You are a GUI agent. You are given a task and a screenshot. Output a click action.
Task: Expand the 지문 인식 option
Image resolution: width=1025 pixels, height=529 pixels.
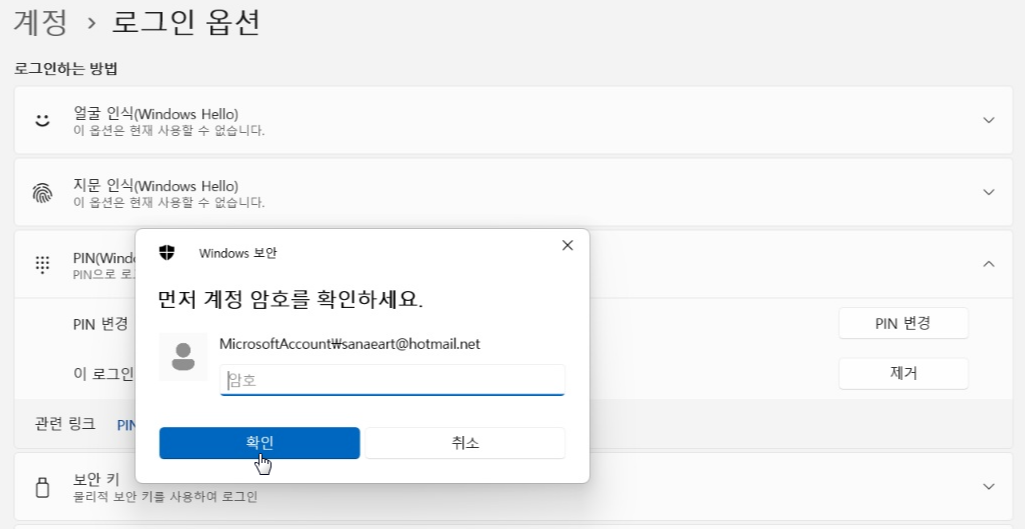[x=988, y=192]
